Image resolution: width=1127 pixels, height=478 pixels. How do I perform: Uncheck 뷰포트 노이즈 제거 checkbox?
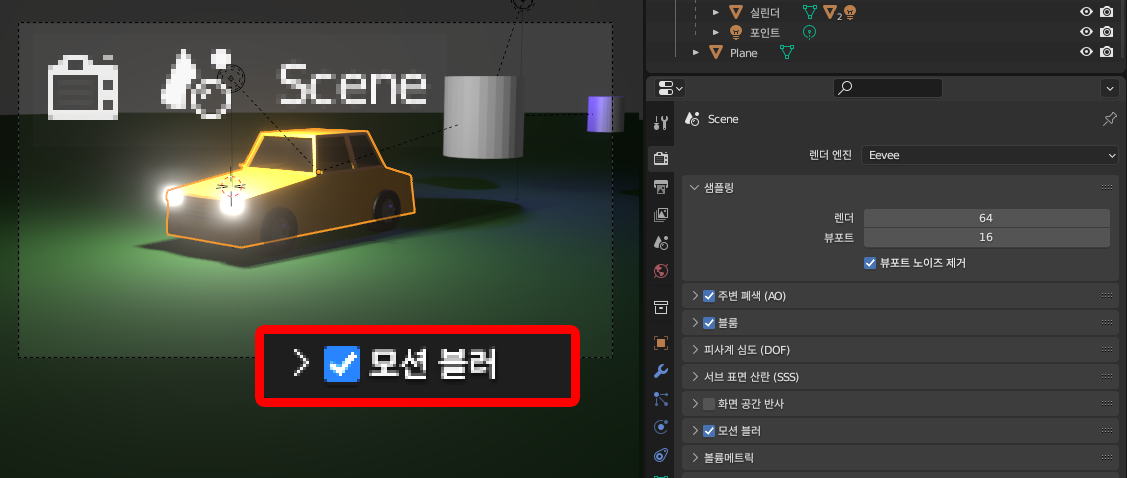click(x=870, y=263)
